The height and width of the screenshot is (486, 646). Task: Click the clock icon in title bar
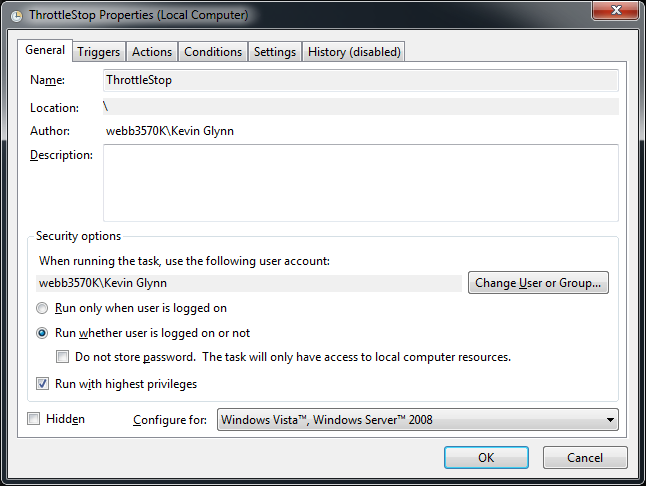click(x=16, y=16)
